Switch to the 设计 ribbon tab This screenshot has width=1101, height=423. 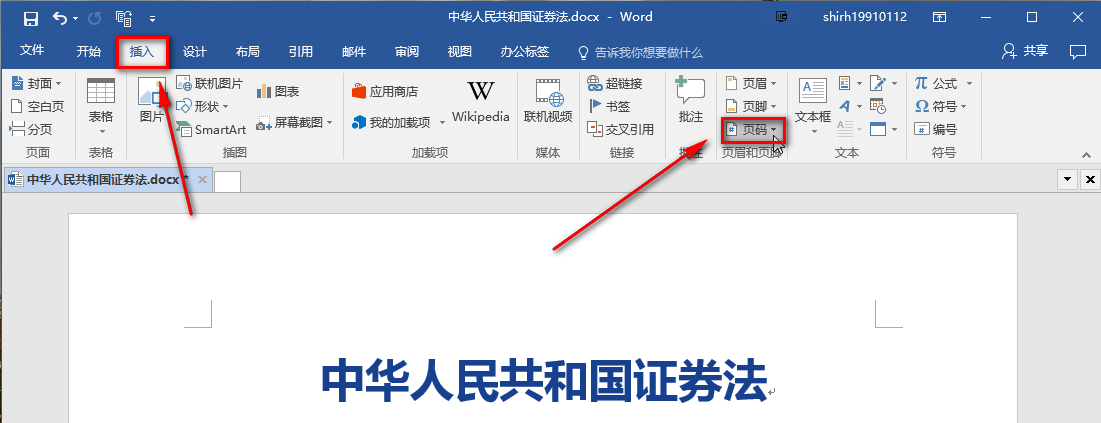coord(195,51)
